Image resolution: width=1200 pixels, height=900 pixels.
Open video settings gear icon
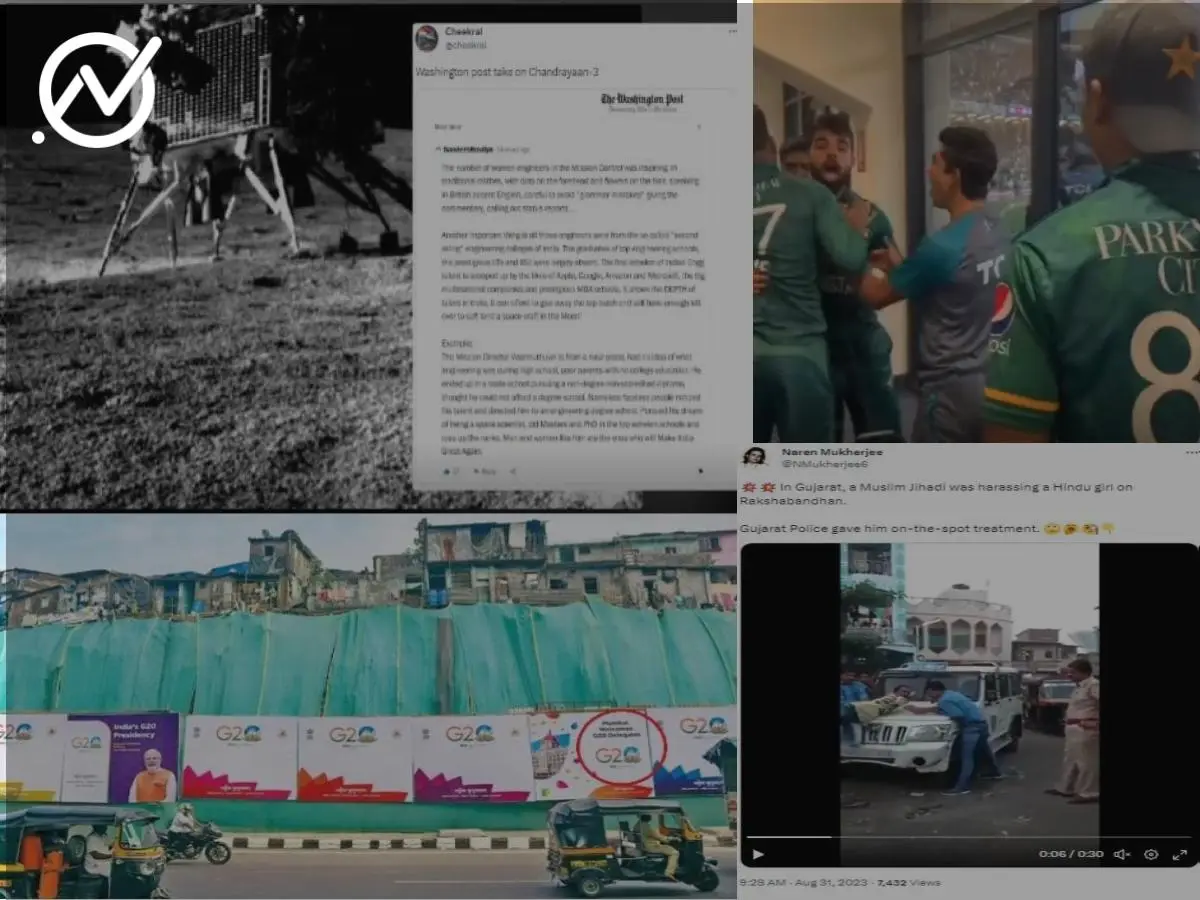(1151, 854)
